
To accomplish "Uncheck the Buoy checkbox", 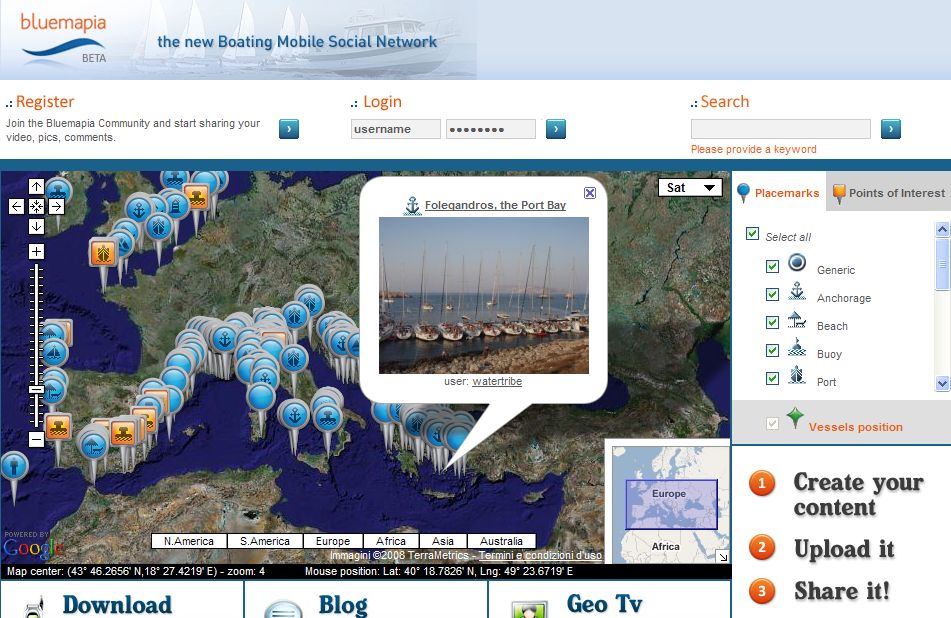I will [x=772, y=350].
